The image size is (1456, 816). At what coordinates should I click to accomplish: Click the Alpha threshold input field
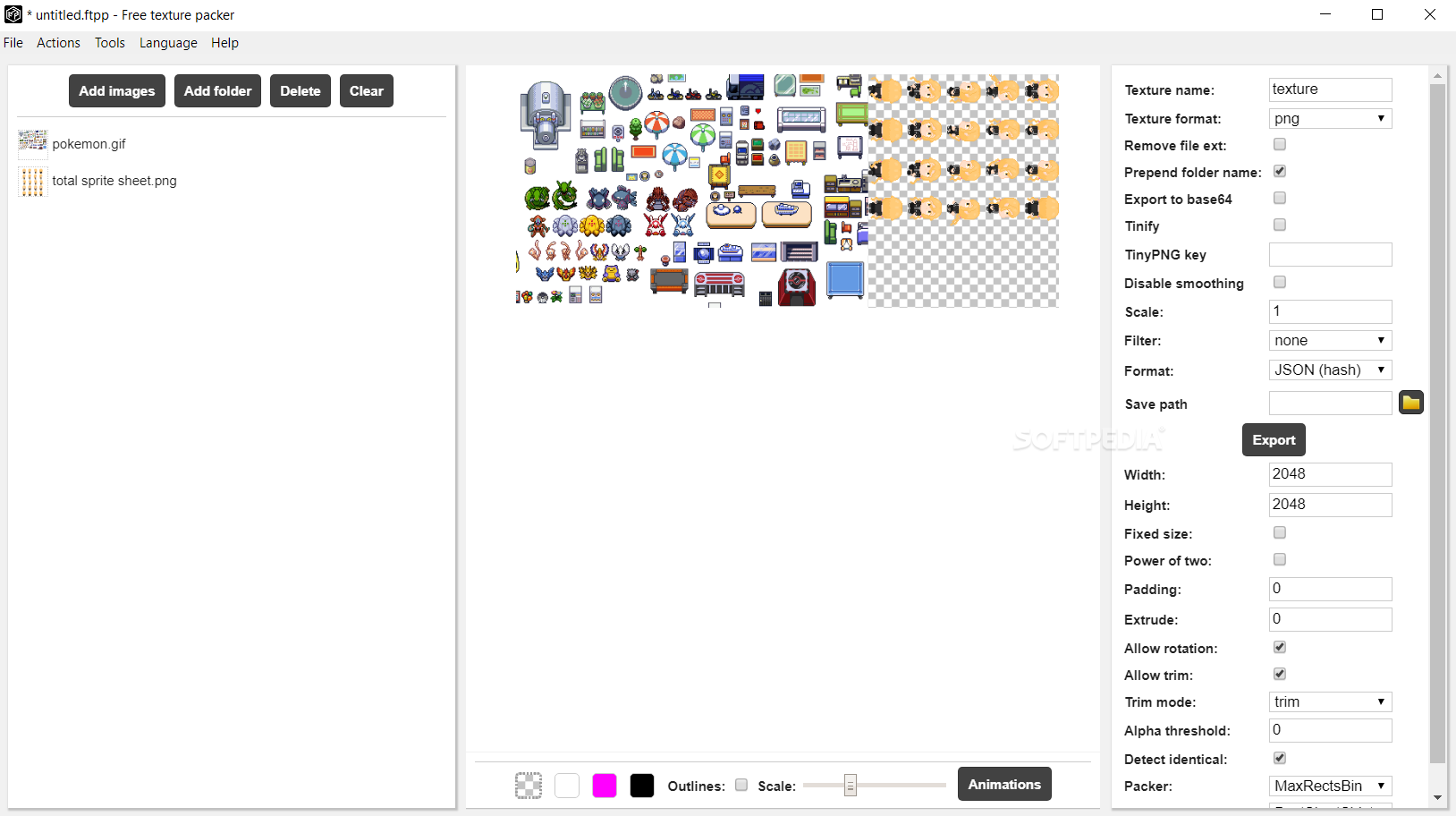click(x=1331, y=730)
